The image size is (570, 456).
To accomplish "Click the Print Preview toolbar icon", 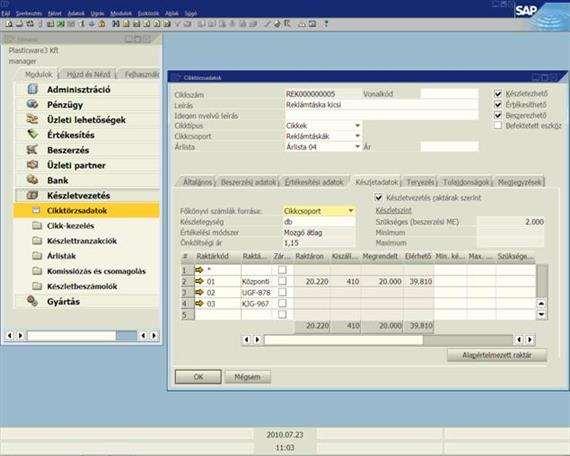I will click(9, 24).
